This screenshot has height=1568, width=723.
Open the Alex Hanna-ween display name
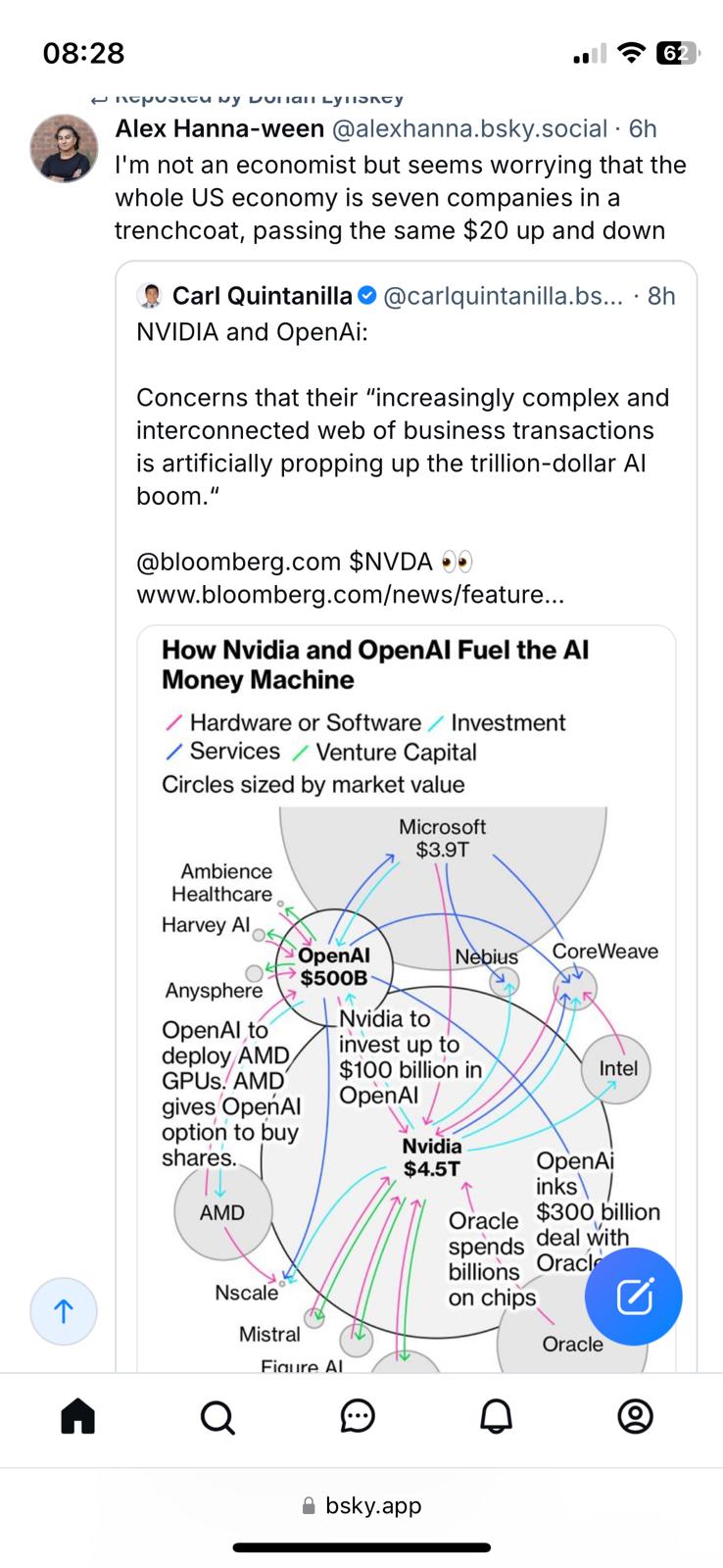(219, 128)
